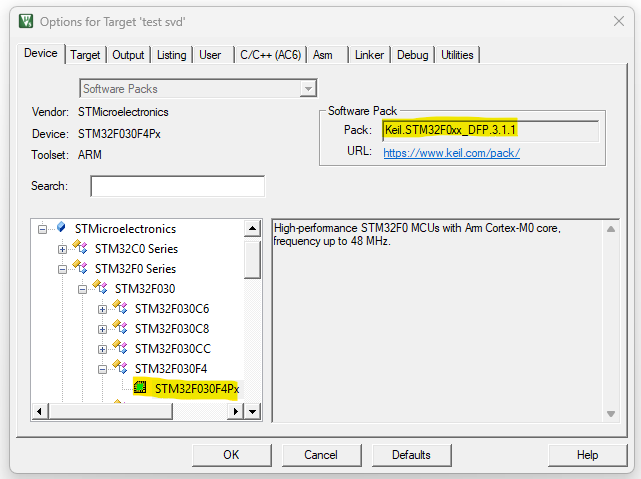Click the STMicroelectronics vendor diamond icon
Viewport: 641px width, 479px height.
(61, 227)
